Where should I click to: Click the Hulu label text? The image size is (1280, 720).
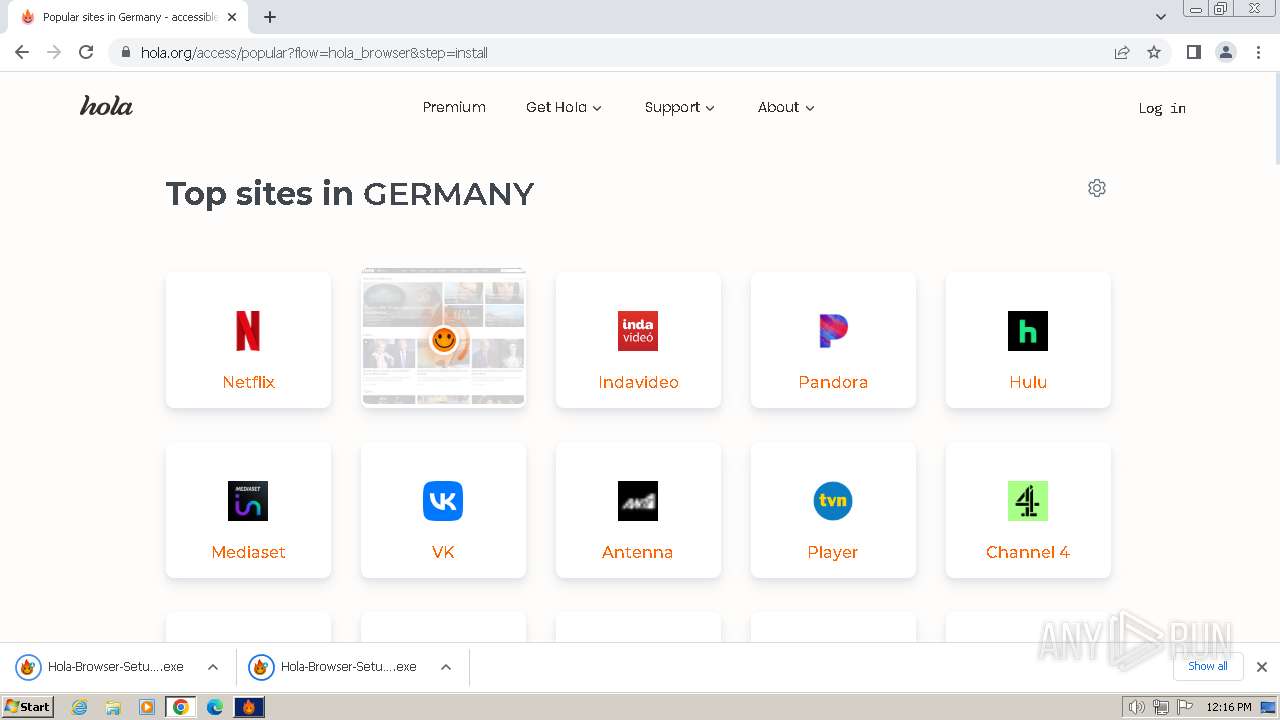pyautogui.click(x=1028, y=382)
